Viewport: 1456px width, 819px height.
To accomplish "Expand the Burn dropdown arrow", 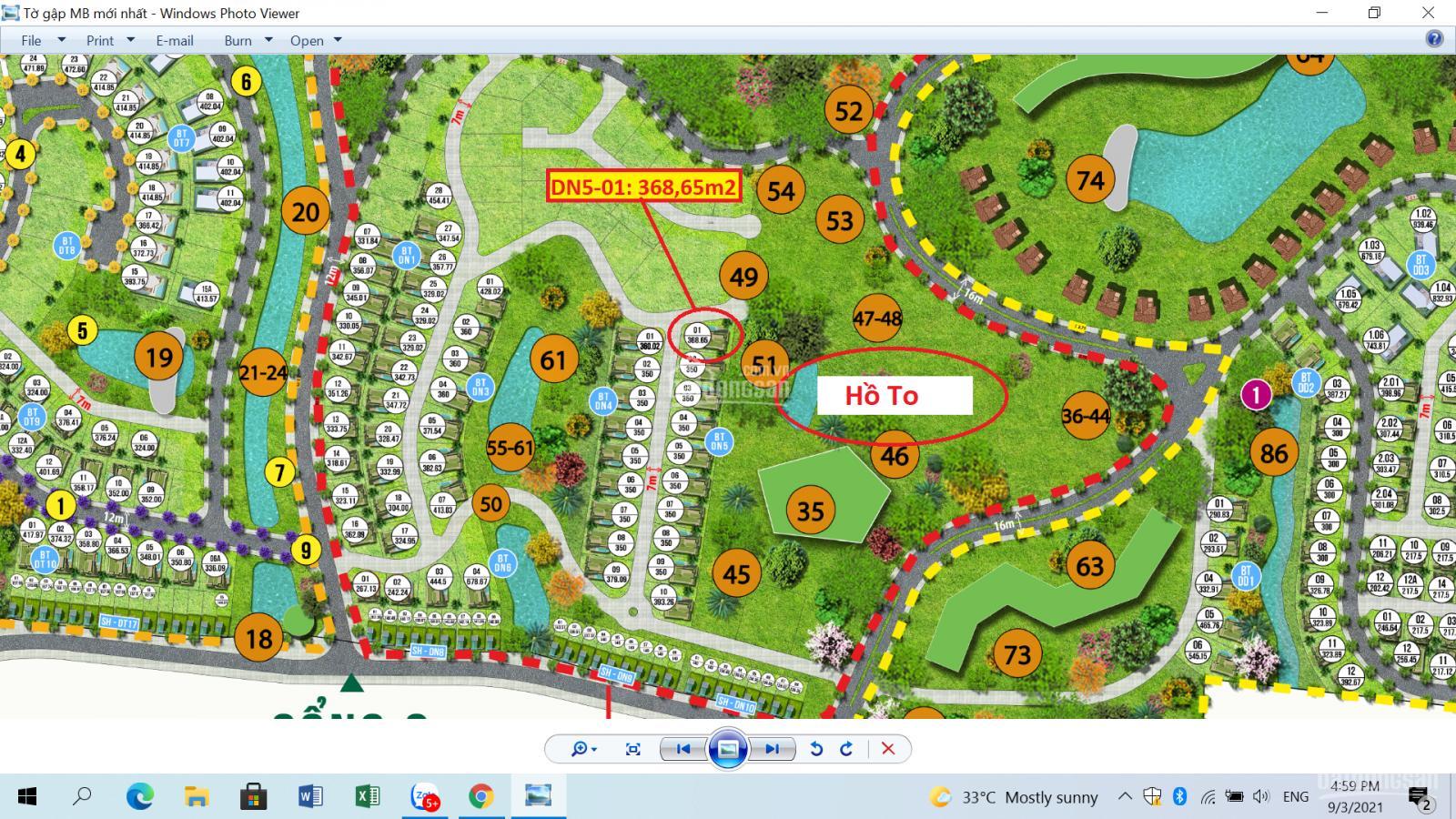I will [268, 40].
